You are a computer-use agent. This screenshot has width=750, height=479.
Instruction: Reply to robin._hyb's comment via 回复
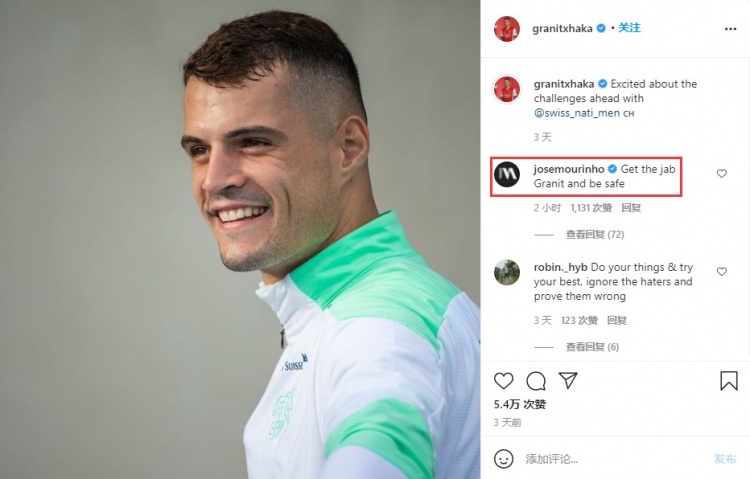point(617,320)
